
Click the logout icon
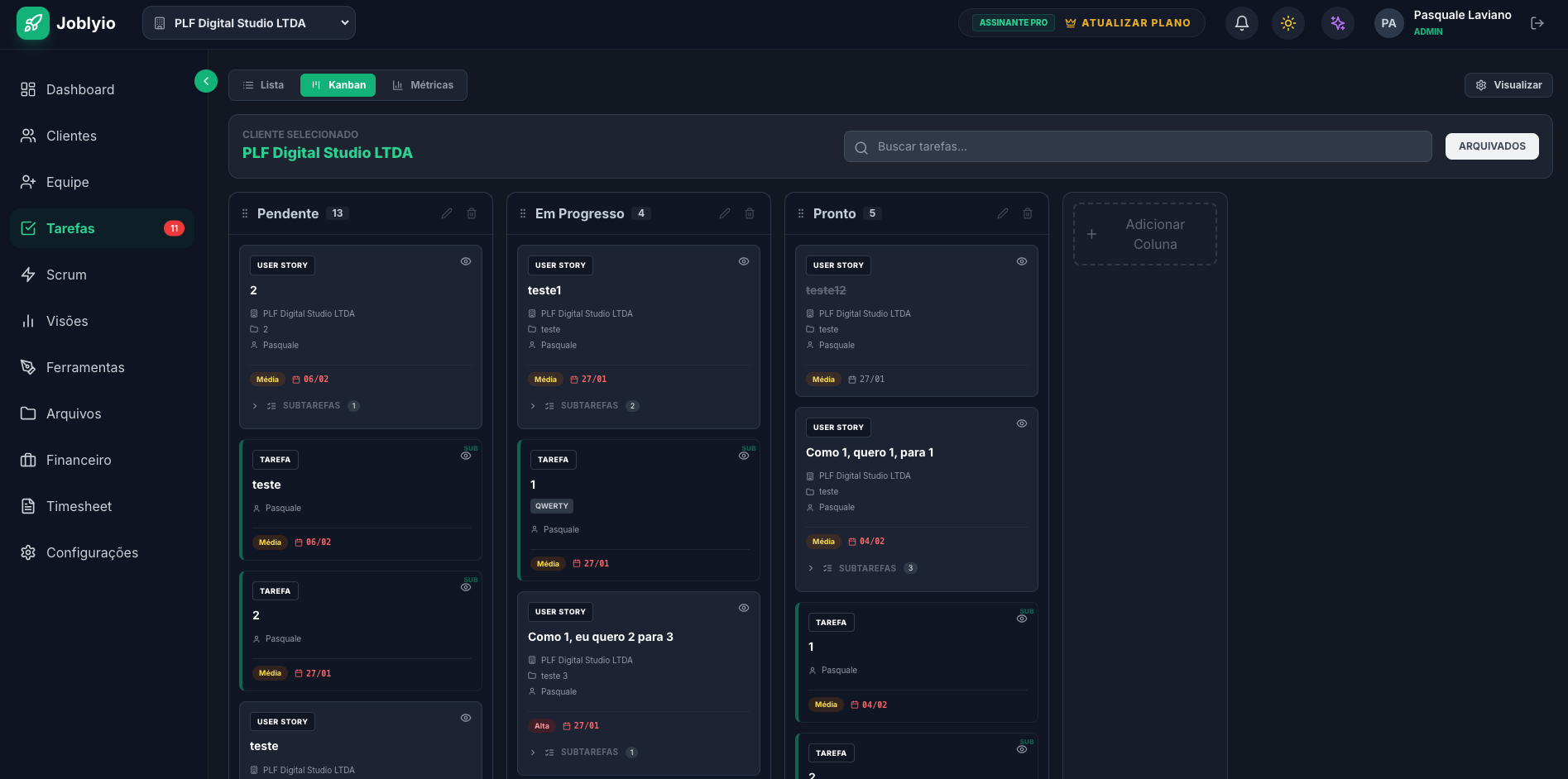[1537, 23]
